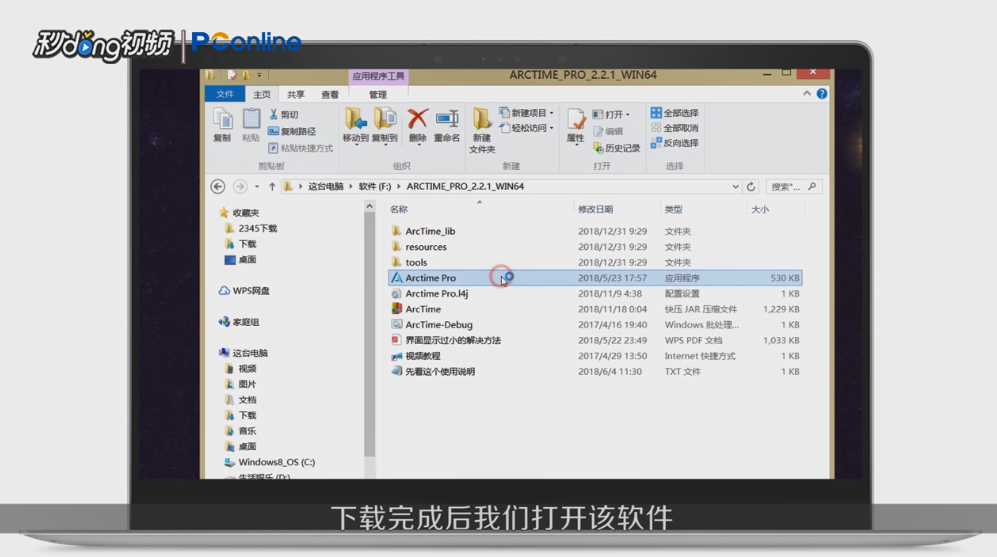Click the Cut (剪切) scissors icon
The width and height of the screenshot is (997, 557).
273,114
